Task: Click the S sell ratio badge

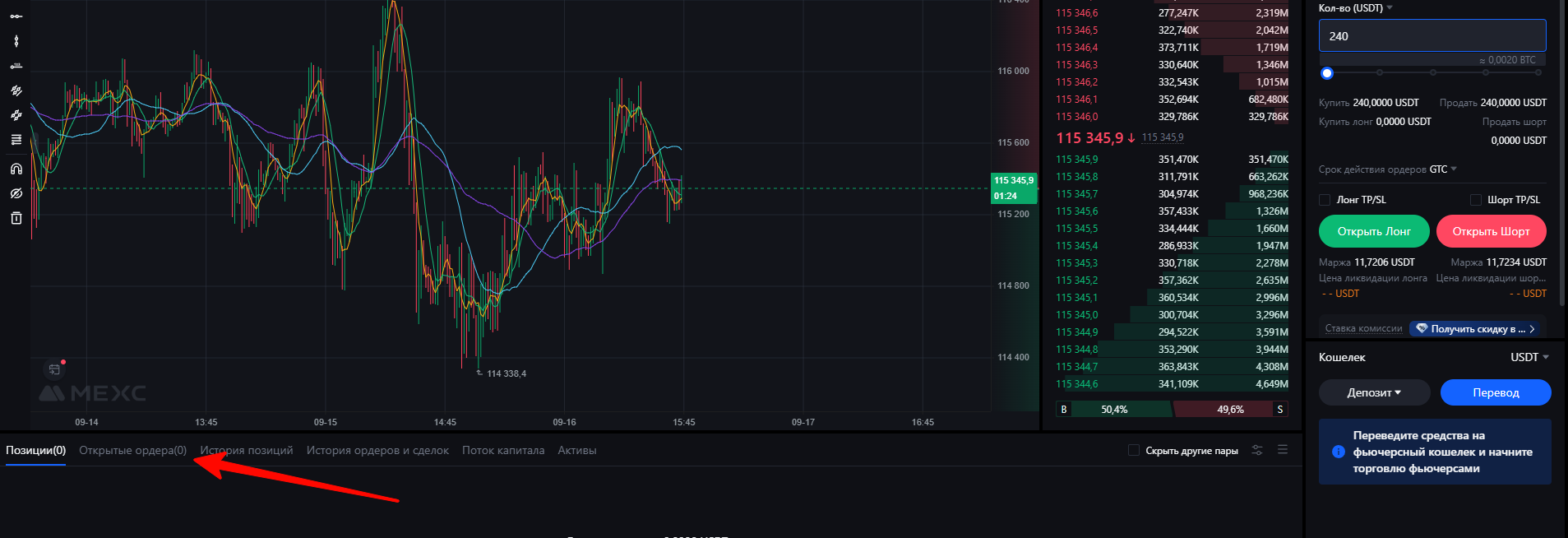Action: pos(1280,410)
